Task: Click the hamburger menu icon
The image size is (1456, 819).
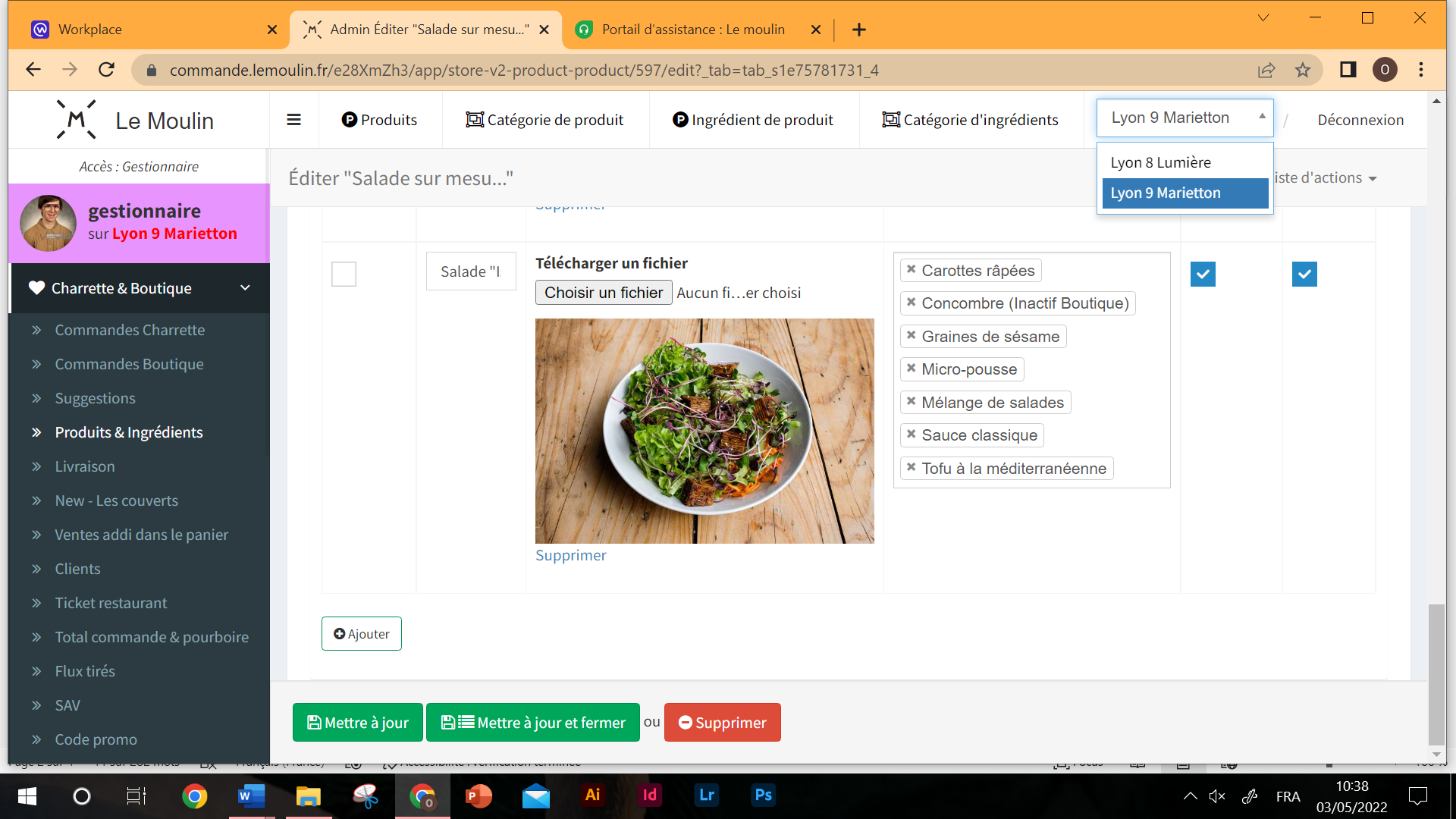Action: (x=293, y=120)
